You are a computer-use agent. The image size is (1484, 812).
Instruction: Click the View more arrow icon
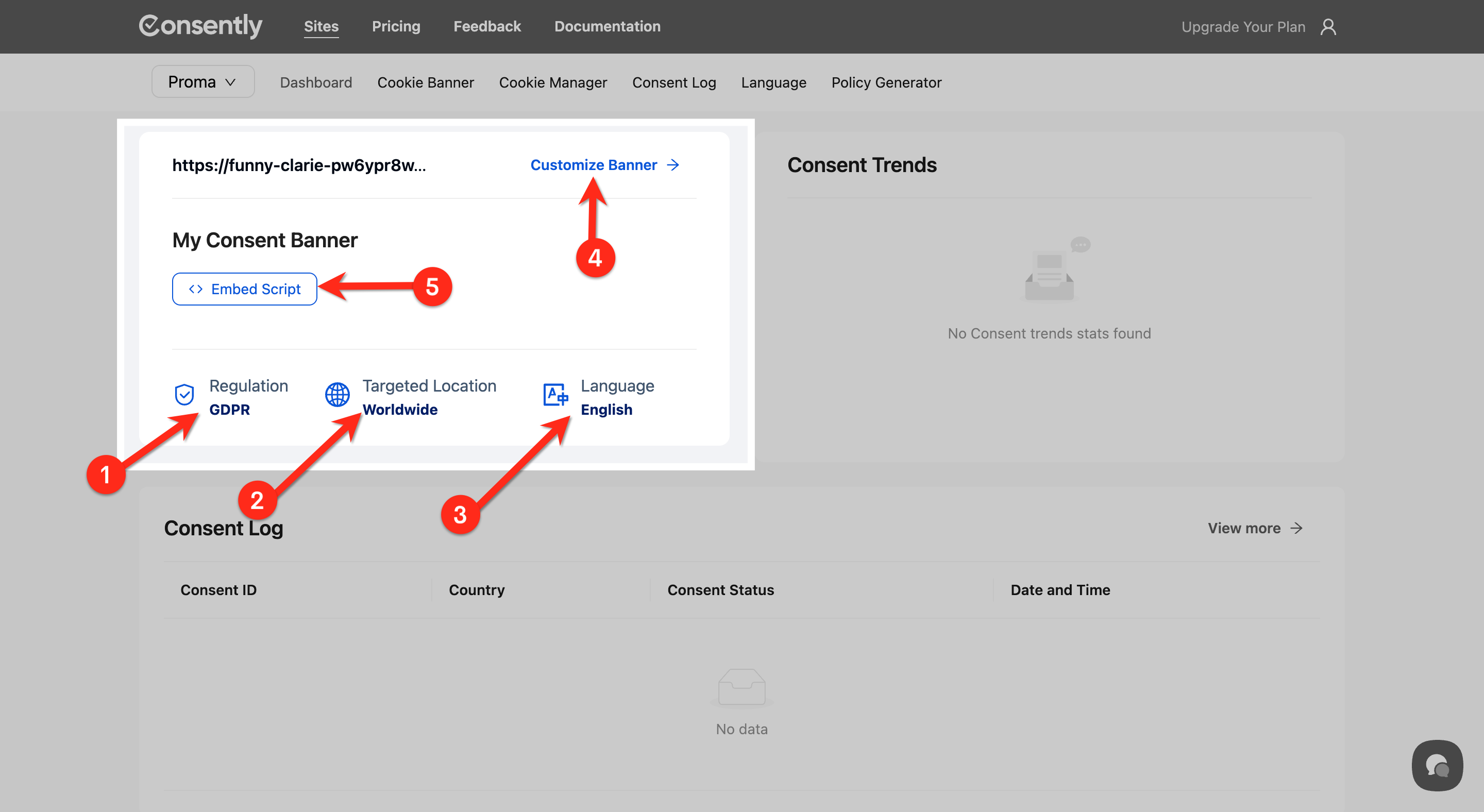pyautogui.click(x=1296, y=528)
